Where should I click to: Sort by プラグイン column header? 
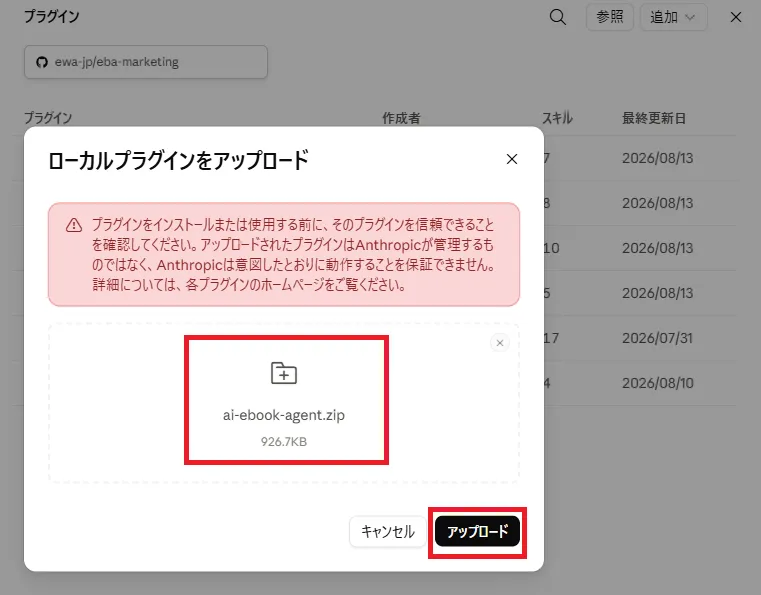48,118
